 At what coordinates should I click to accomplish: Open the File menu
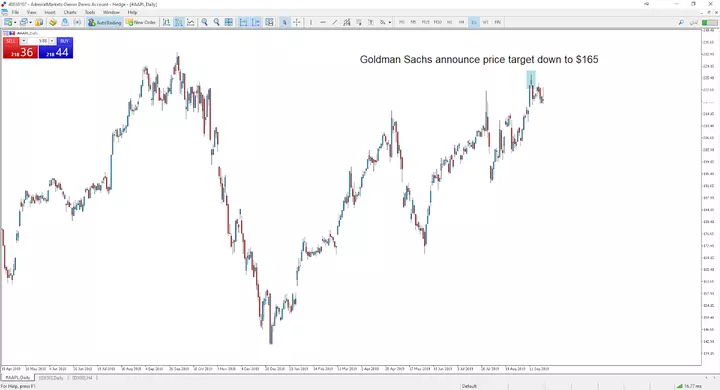(x=15, y=12)
